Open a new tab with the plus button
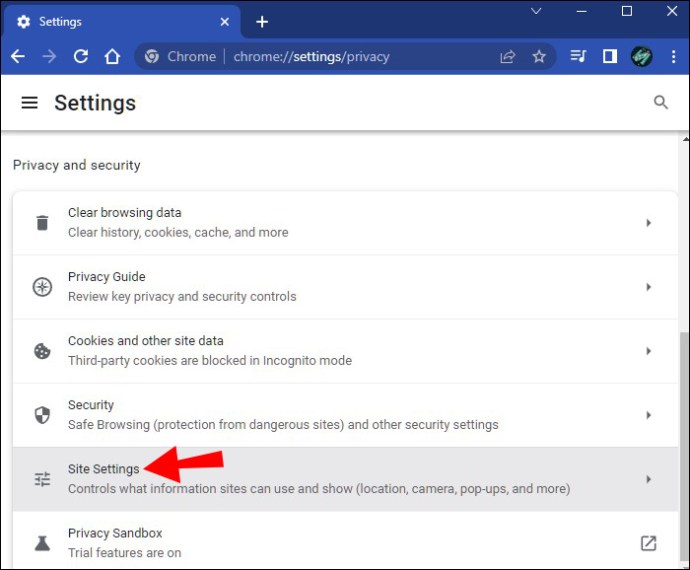Screen dimensions: 690x570 (x=262, y=22)
